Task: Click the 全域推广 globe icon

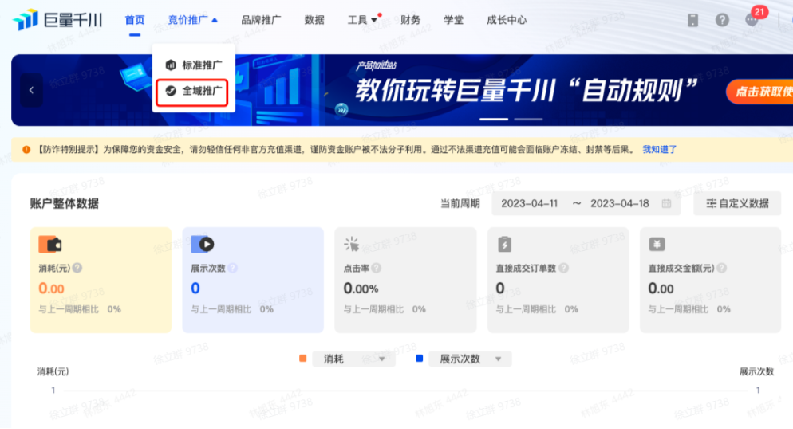Action: click(171, 91)
